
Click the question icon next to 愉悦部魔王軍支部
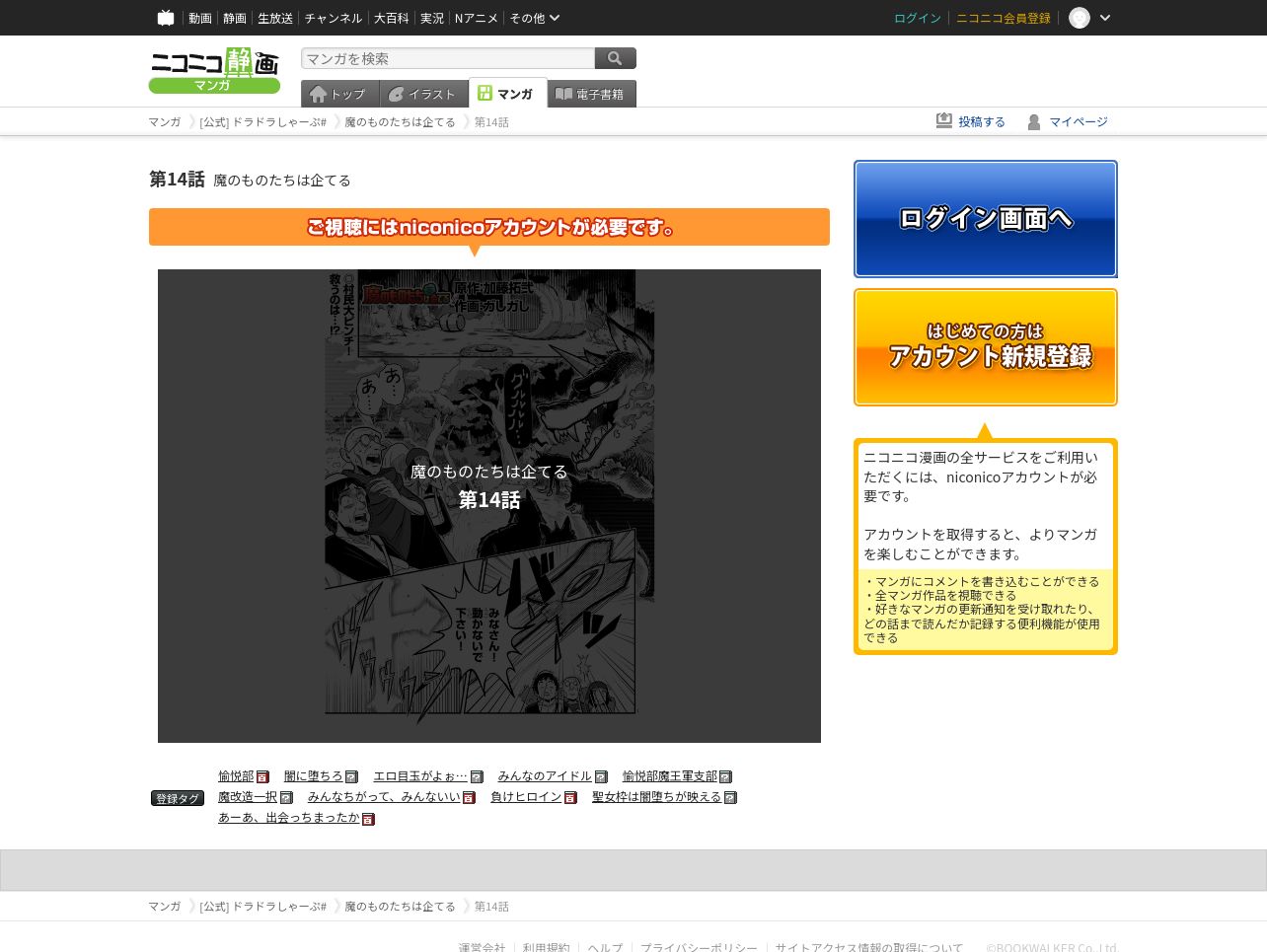(x=726, y=777)
